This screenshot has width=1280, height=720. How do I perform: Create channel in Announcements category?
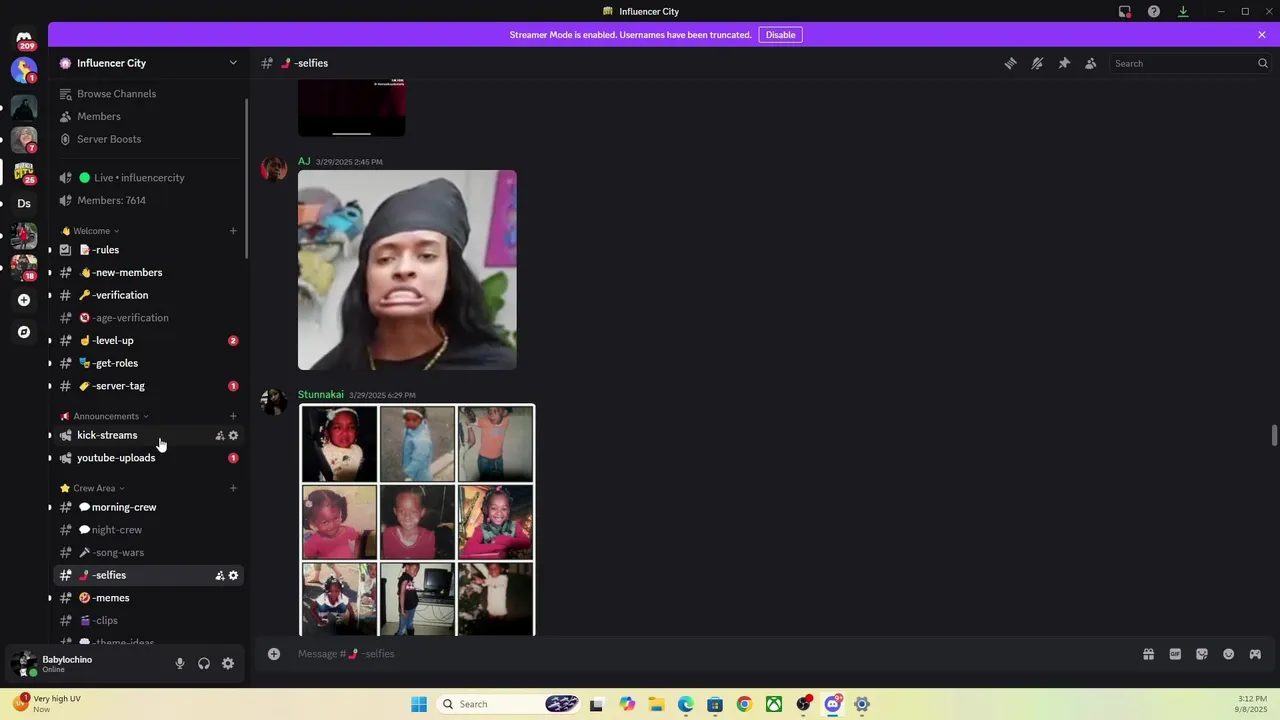pos(233,416)
